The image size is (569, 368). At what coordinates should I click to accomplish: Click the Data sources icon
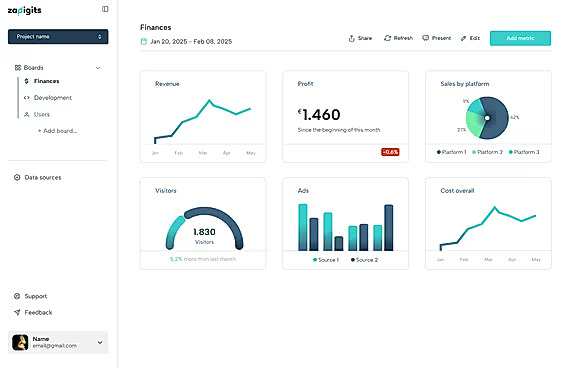17,177
